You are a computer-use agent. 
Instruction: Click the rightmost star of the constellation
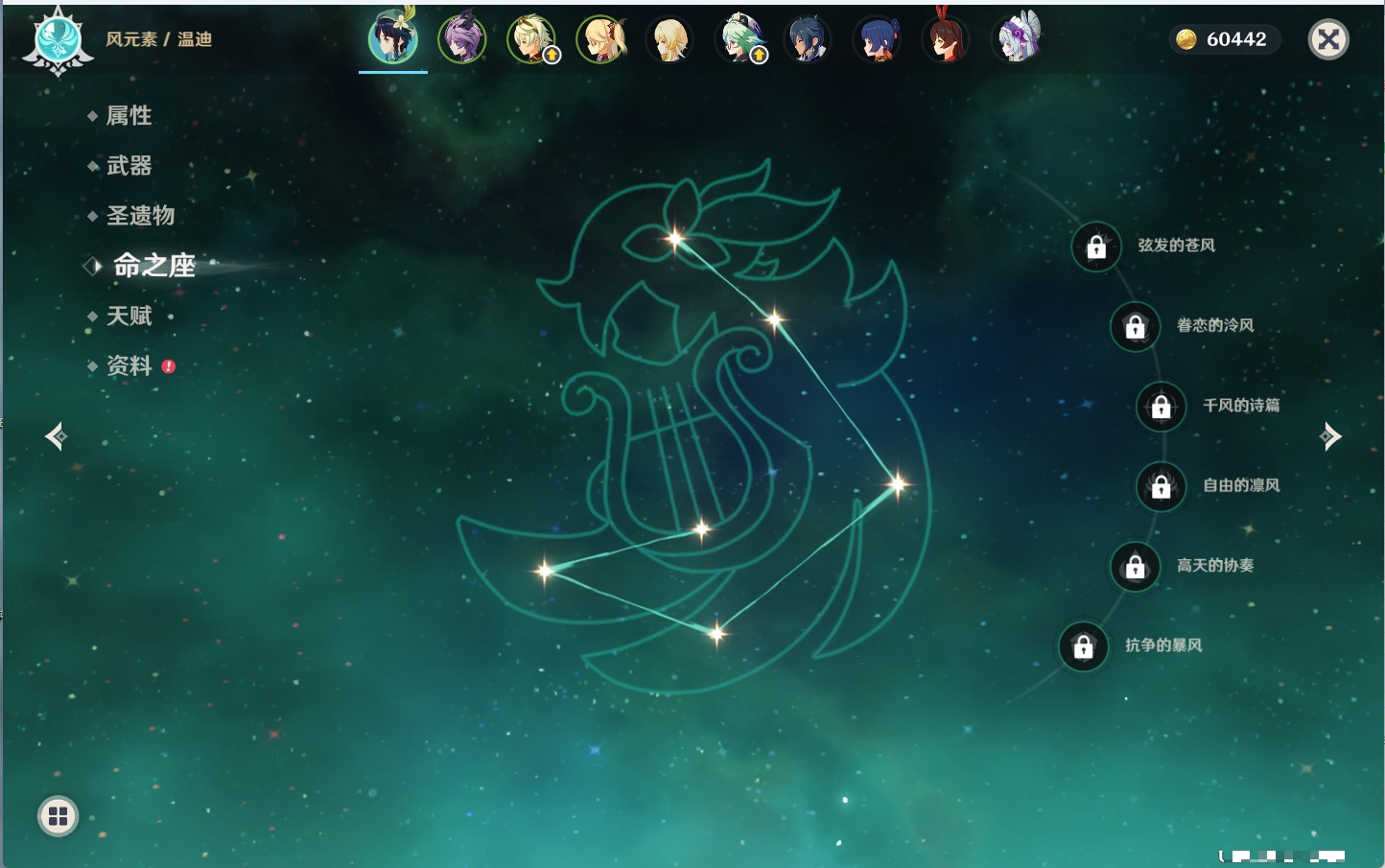[898, 484]
